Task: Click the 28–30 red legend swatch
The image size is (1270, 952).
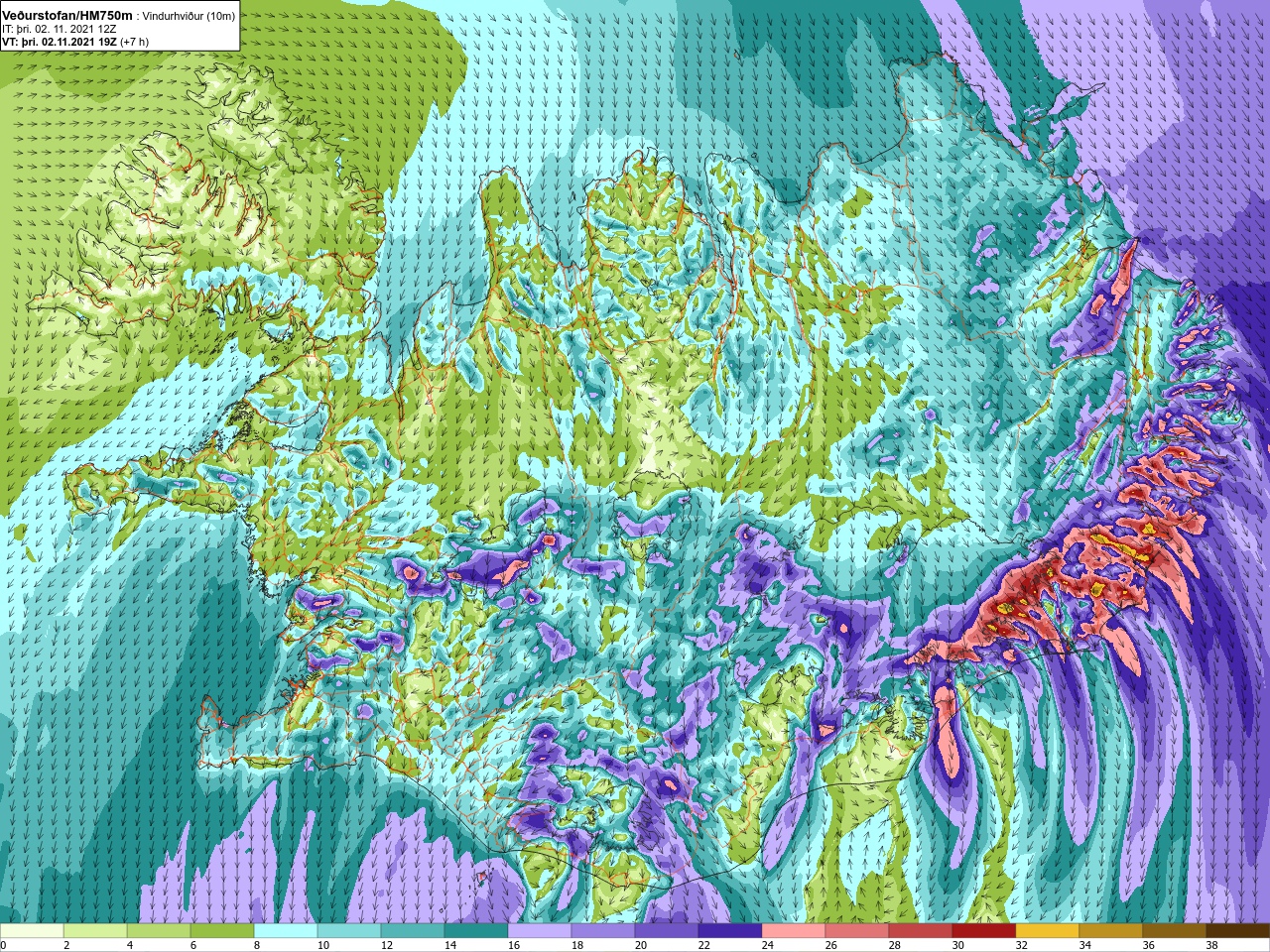Action: pyautogui.click(x=921, y=931)
